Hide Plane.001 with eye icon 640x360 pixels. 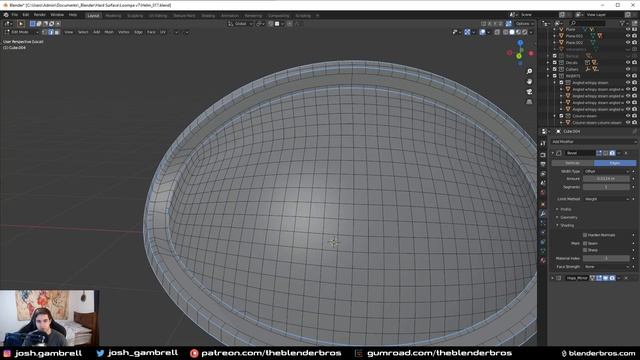point(628,36)
